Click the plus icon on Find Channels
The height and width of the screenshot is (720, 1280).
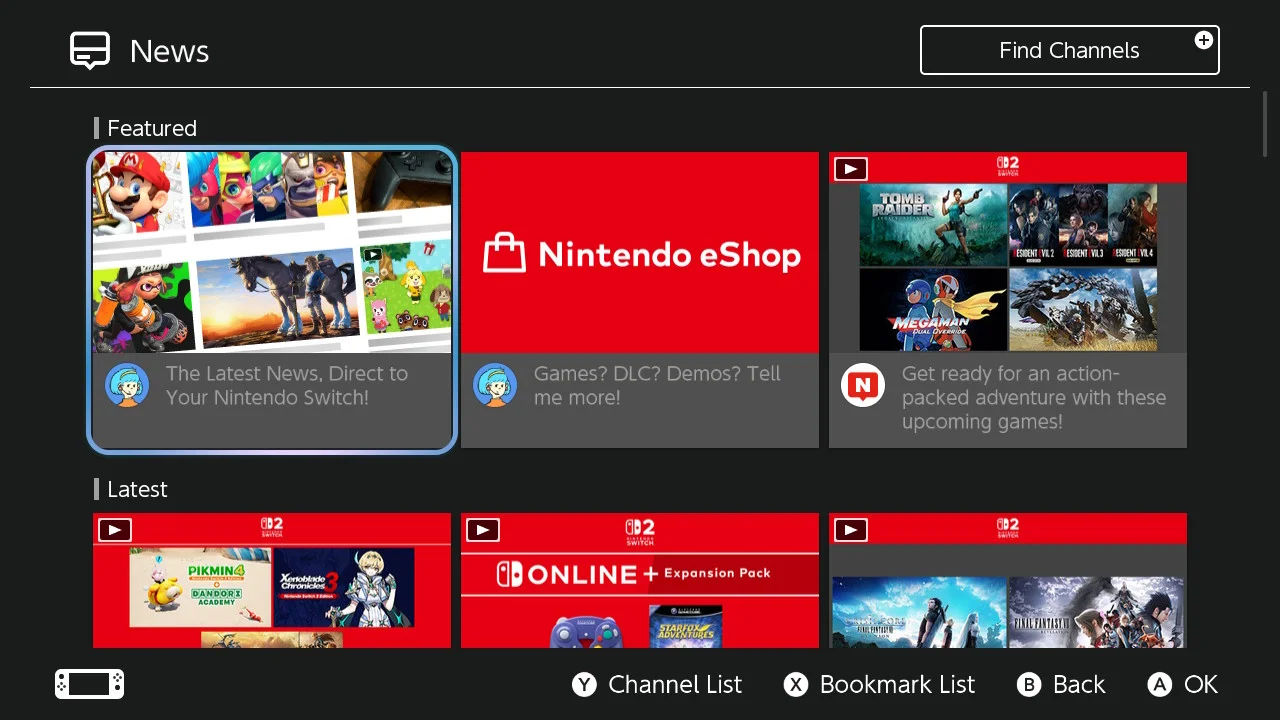[x=1204, y=40]
